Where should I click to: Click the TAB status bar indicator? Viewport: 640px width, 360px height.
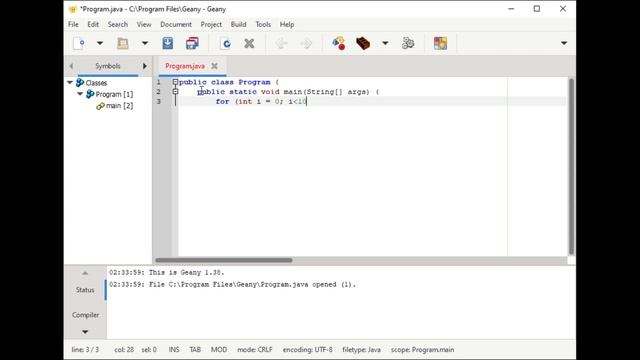[x=195, y=350]
